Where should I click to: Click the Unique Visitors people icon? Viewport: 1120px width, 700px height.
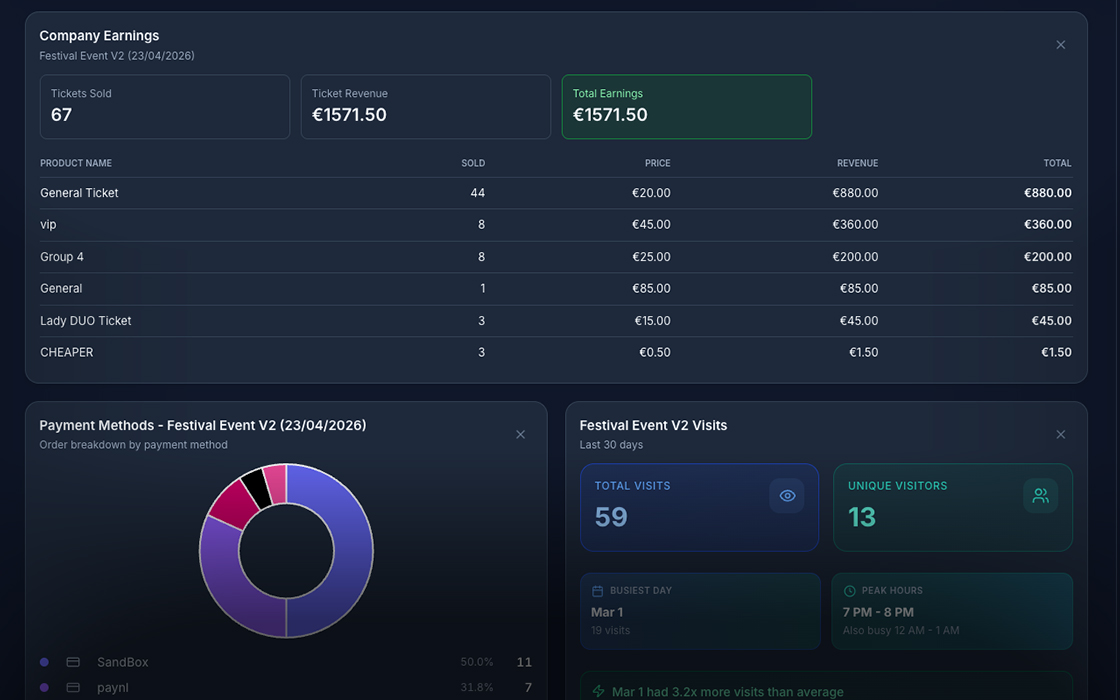[1040, 495]
